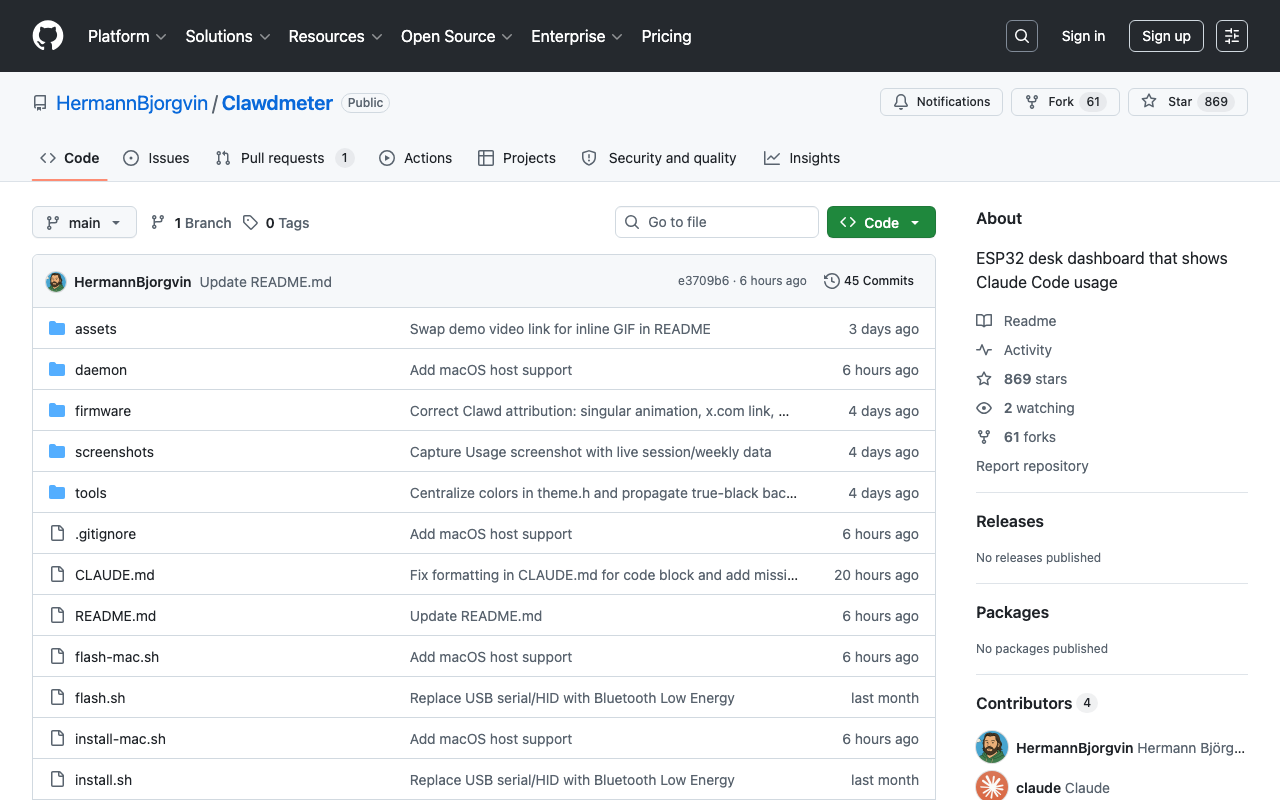Open the Insights tab
Screen dimensions: 1280x800
(802, 158)
